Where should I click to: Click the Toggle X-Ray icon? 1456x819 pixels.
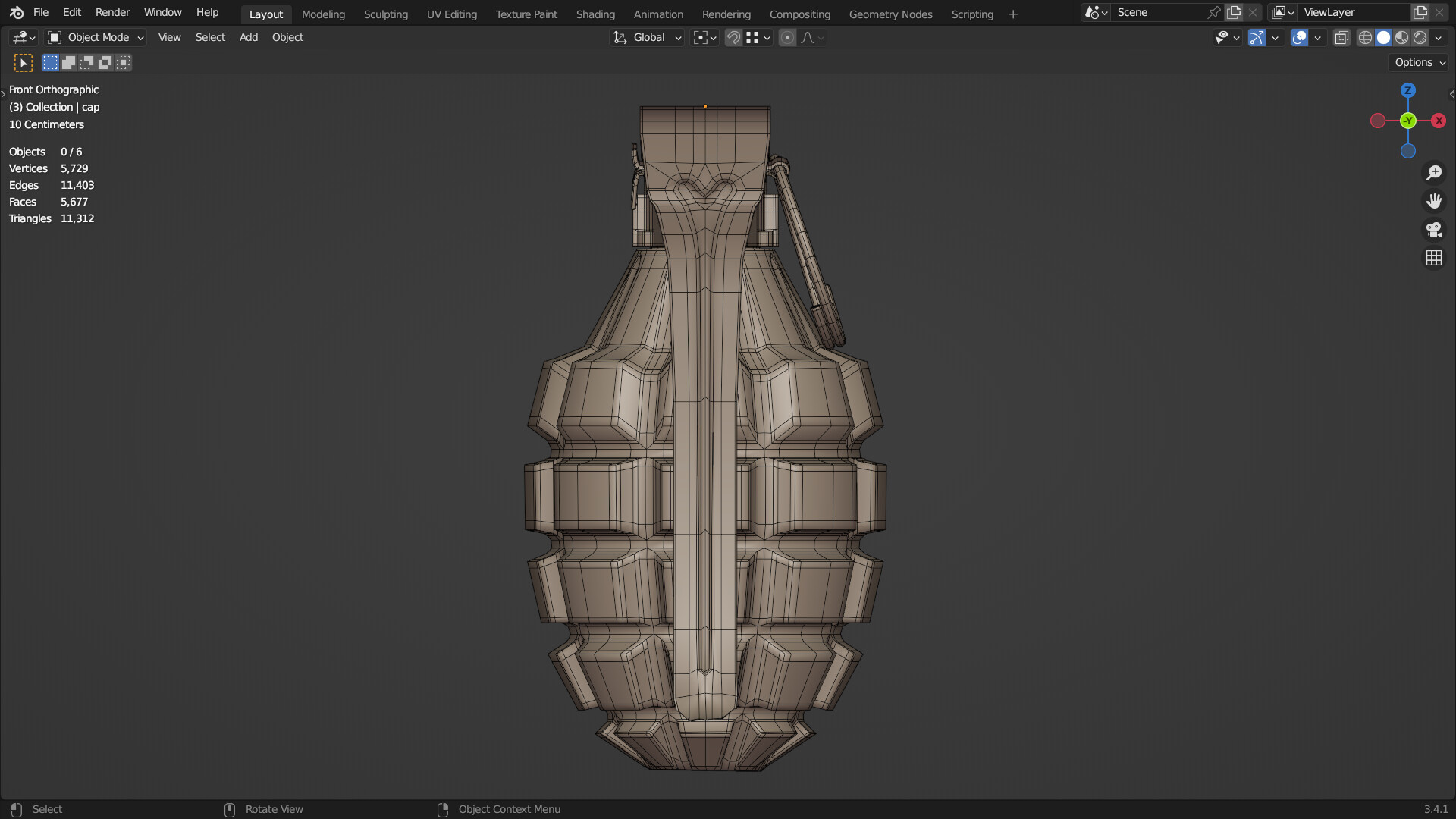pyautogui.click(x=1341, y=37)
